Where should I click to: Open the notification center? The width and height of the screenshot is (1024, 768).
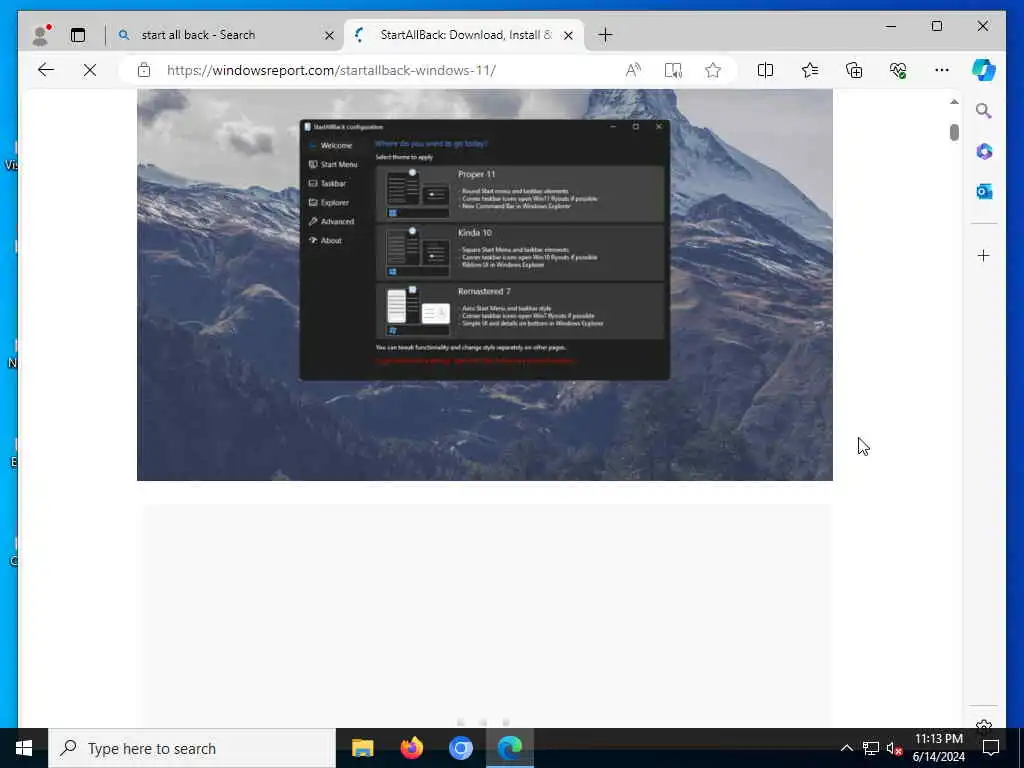991,748
